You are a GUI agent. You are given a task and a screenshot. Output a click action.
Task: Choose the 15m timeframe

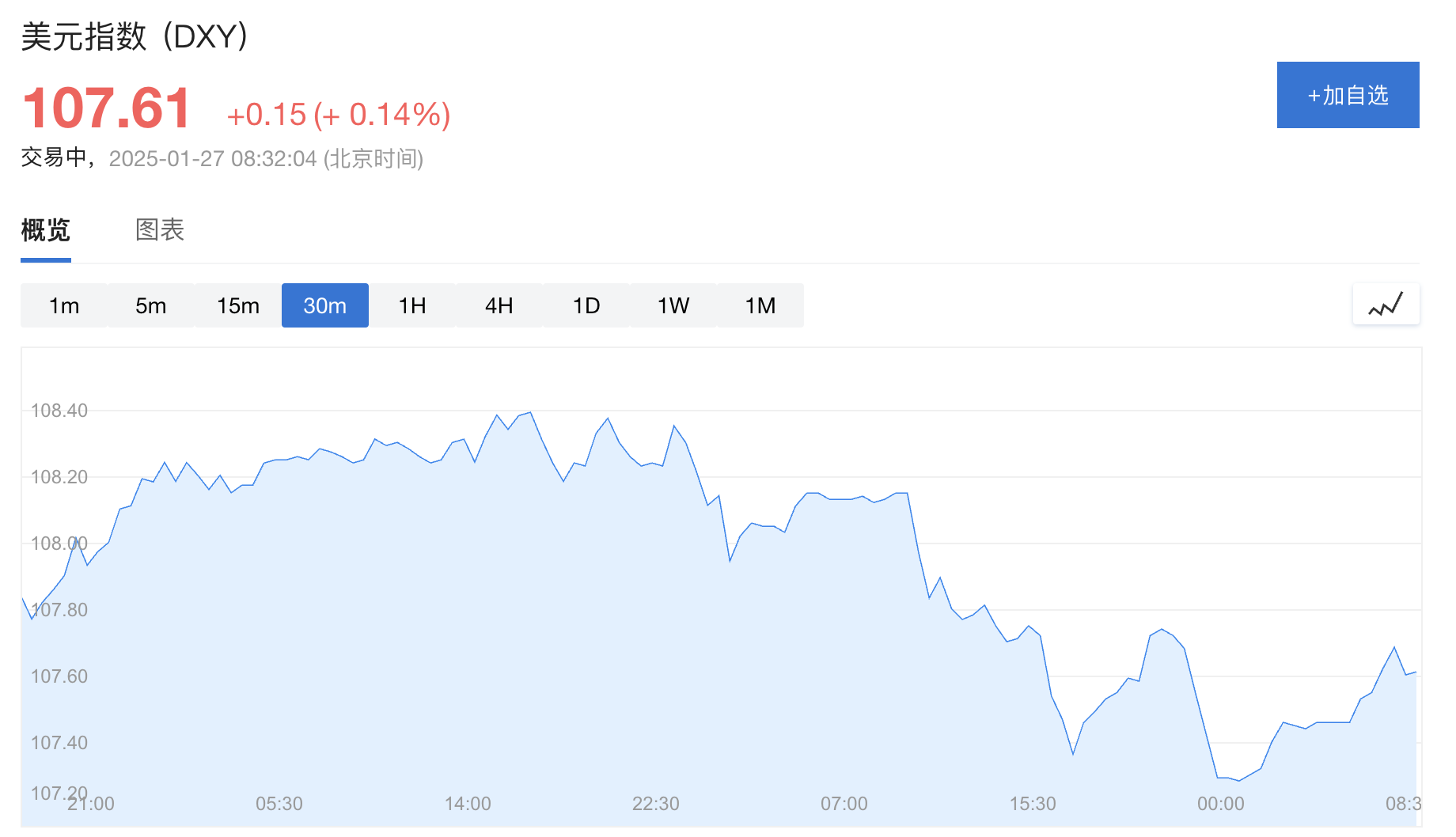238,305
